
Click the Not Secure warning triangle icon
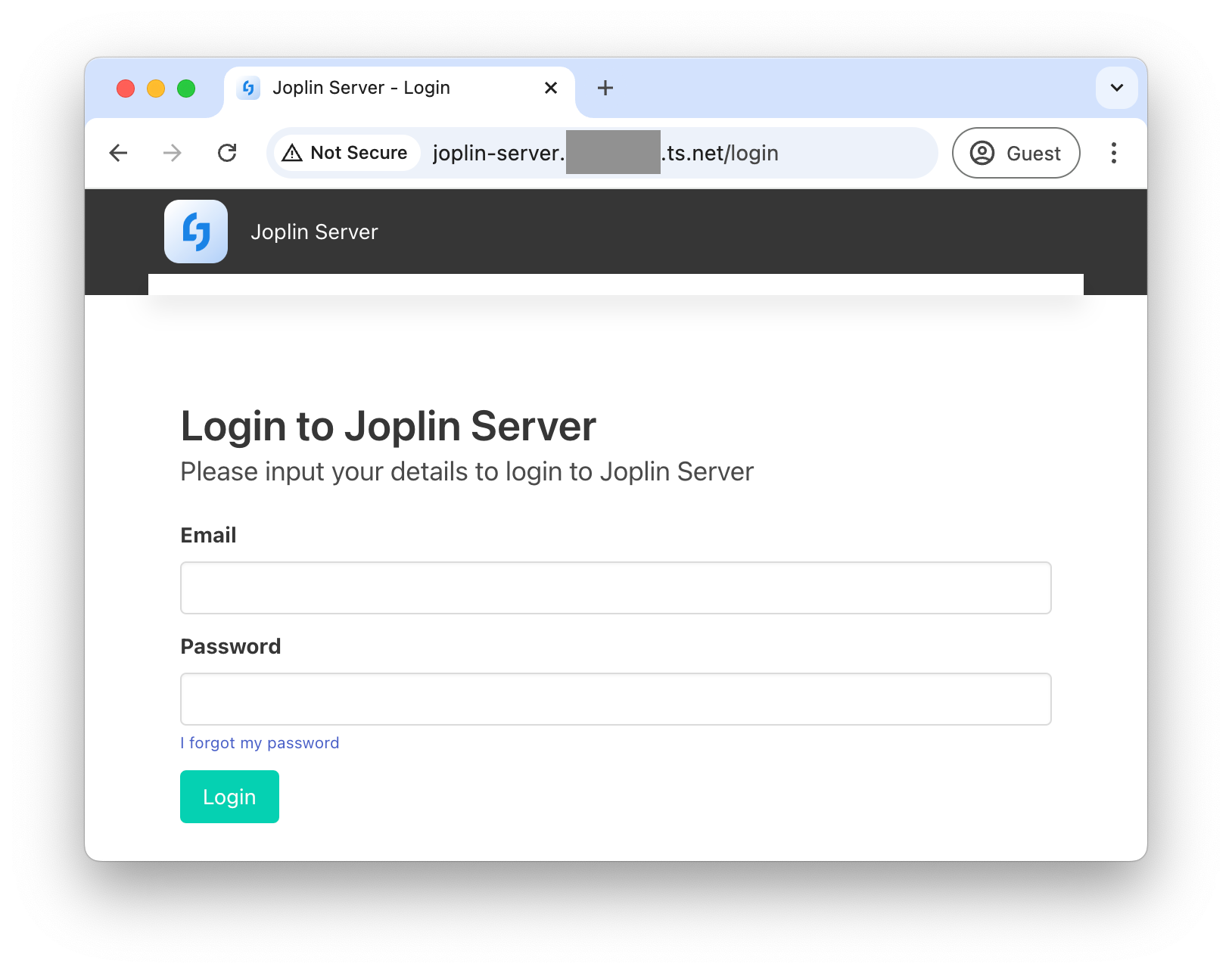click(x=292, y=152)
